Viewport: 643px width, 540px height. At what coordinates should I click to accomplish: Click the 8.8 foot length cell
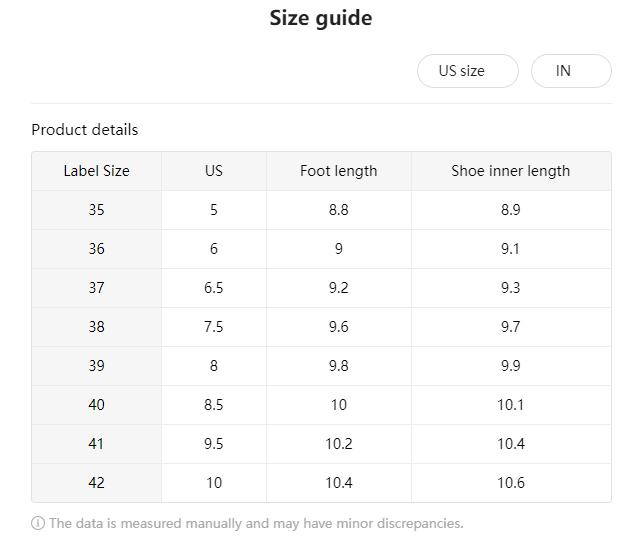(338, 210)
